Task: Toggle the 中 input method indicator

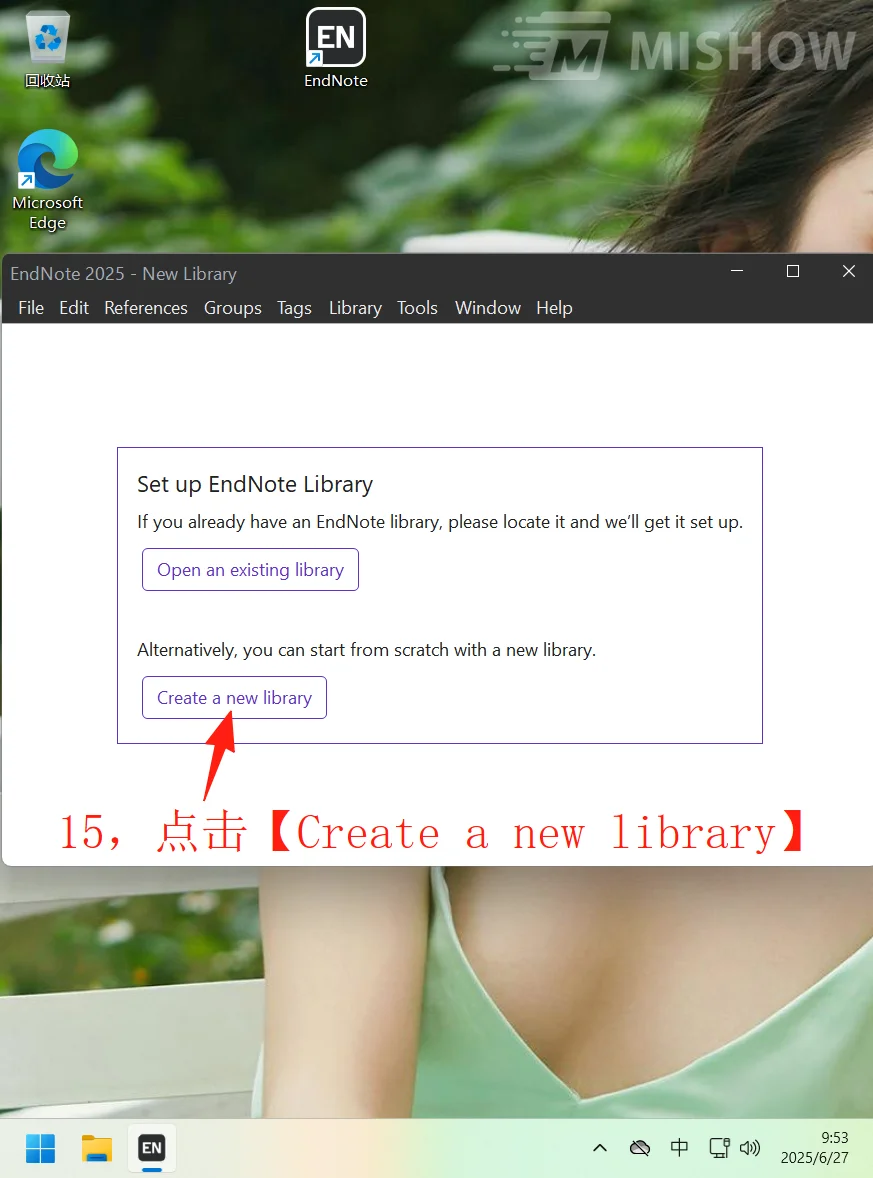Action: [679, 1148]
